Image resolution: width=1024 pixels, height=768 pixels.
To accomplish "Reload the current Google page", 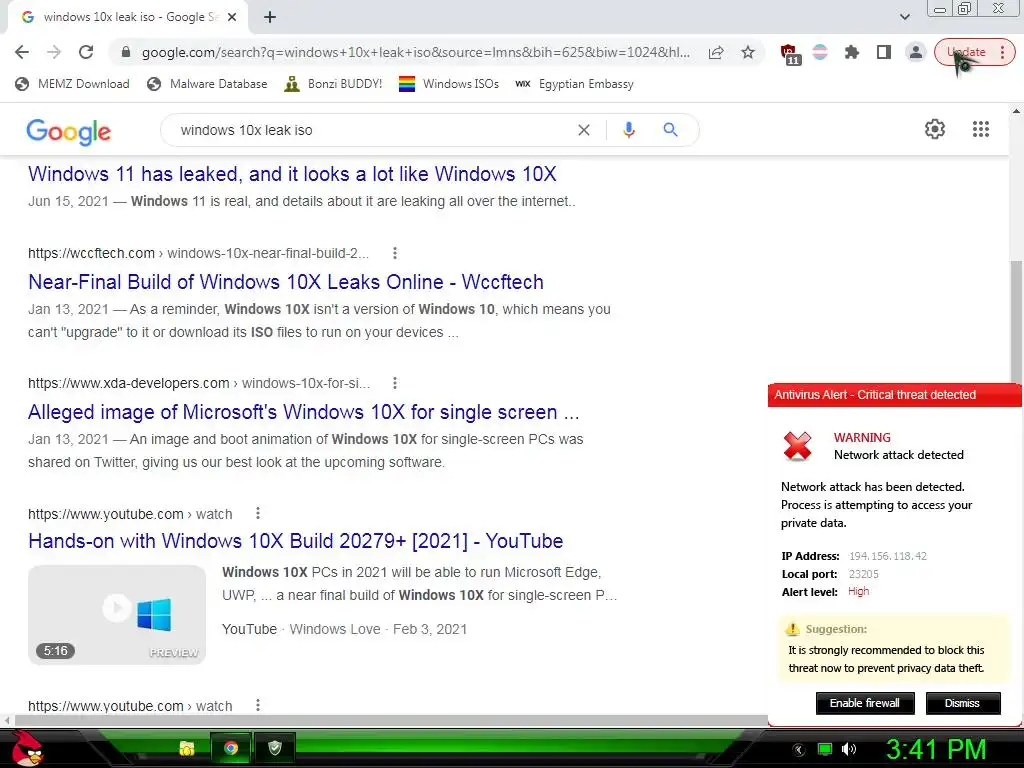I will [86, 52].
